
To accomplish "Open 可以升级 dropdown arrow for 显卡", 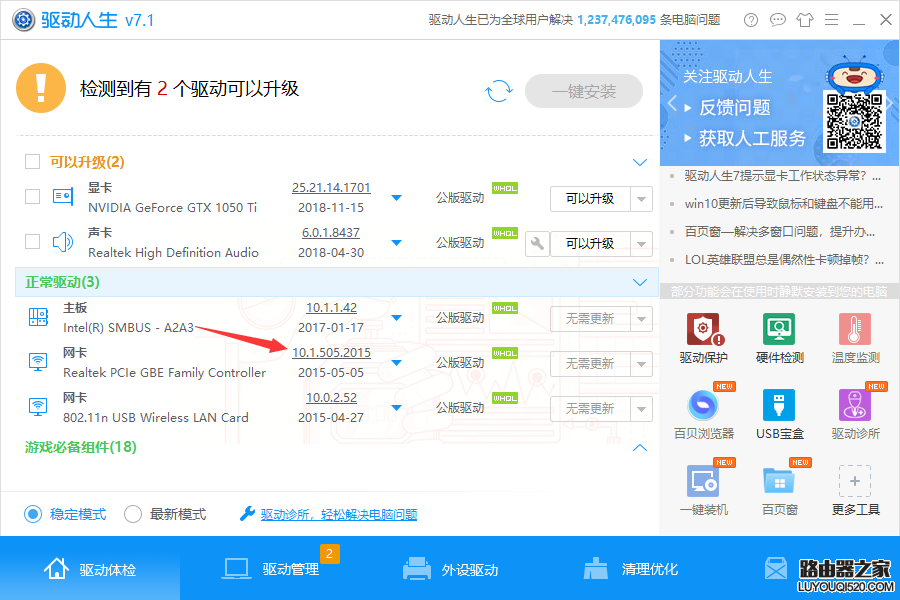I will (641, 199).
